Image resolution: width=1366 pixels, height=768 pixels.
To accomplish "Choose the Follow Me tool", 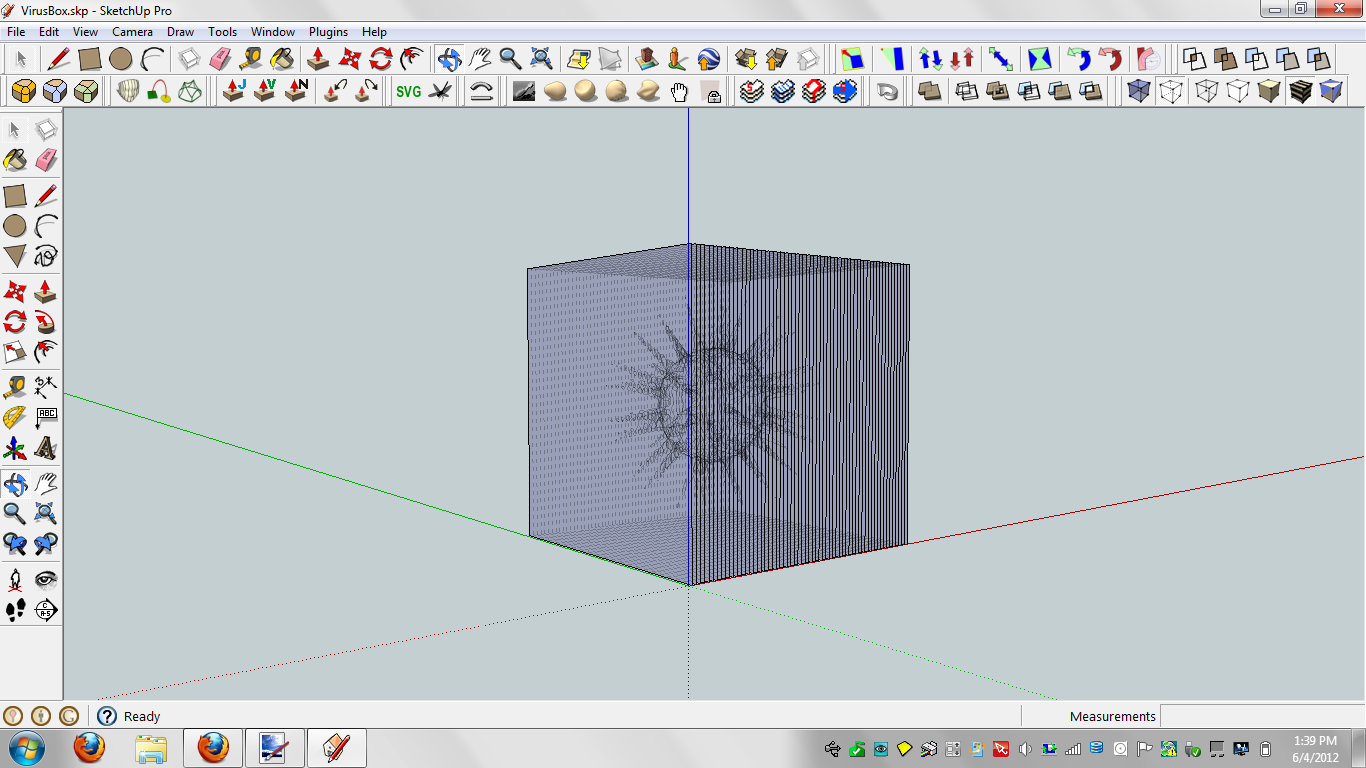I will 46,322.
